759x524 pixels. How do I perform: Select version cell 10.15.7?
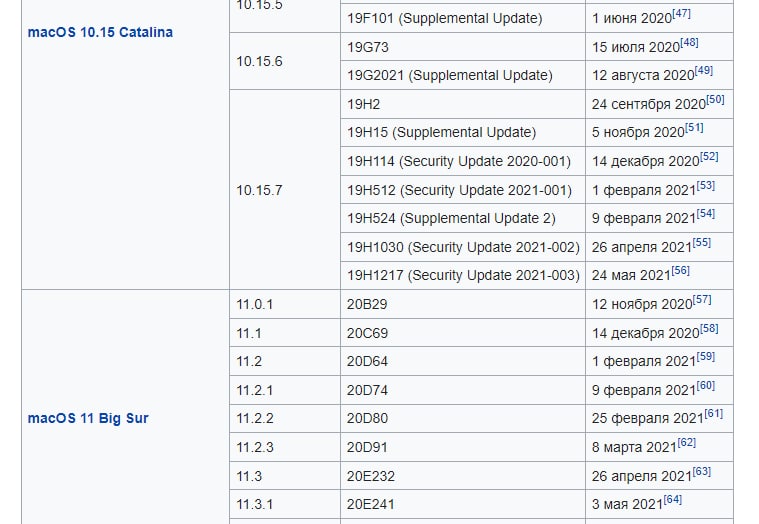coord(285,190)
